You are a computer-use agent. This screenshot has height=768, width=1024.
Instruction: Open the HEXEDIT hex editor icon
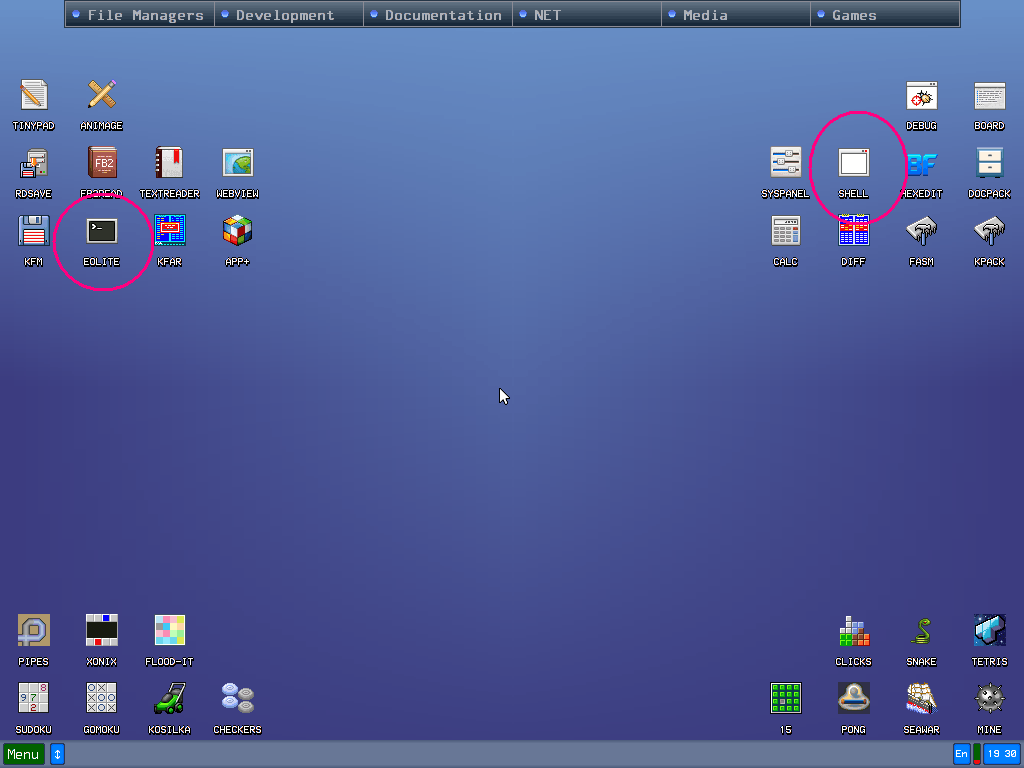[x=921, y=164]
